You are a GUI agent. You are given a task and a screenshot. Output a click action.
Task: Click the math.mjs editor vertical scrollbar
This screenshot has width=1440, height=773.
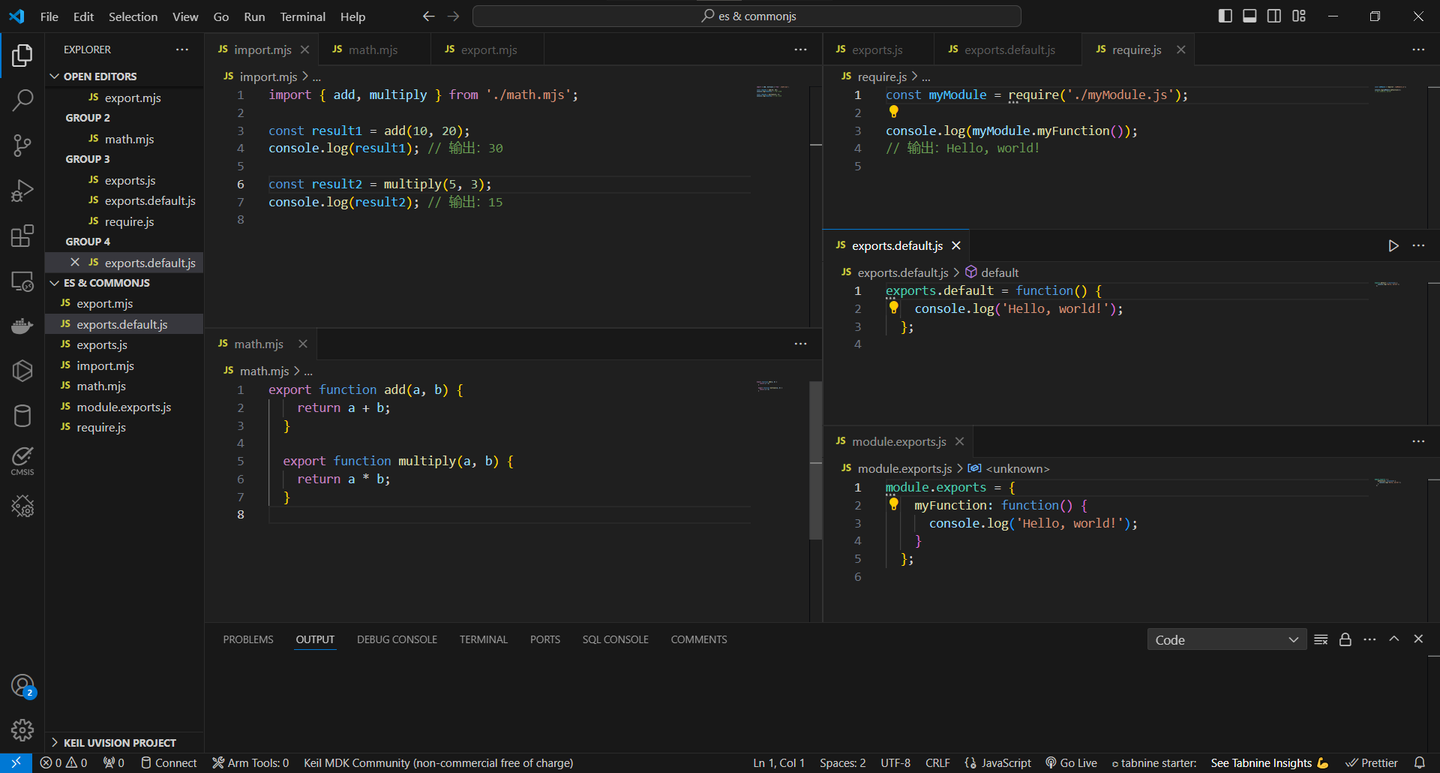(x=815, y=460)
